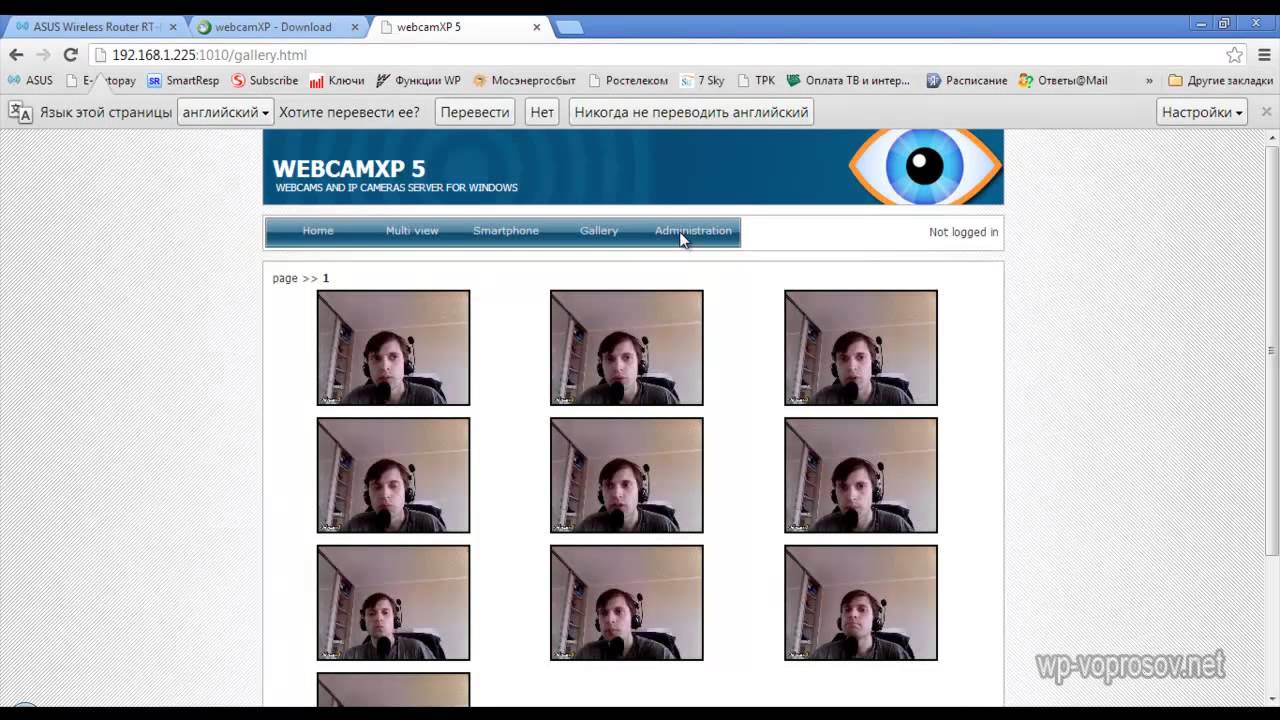Viewport: 1280px width, 720px height.
Task: Open the 7 Sky bookmark
Action: pyautogui.click(x=702, y=80)
